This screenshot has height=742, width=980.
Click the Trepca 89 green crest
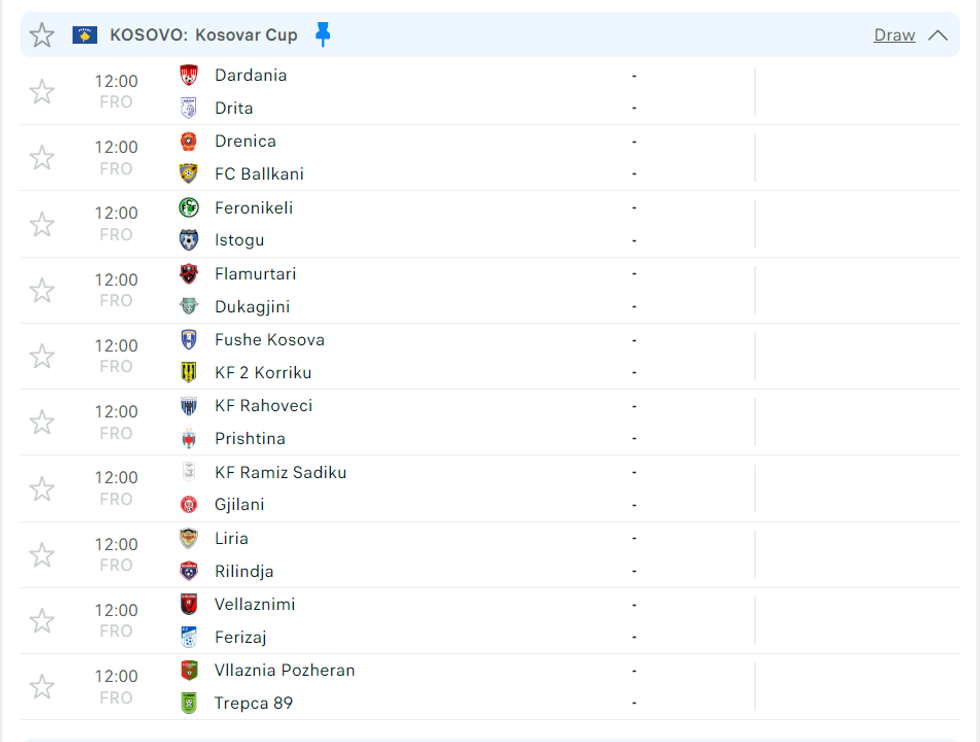tap(188, 703)
